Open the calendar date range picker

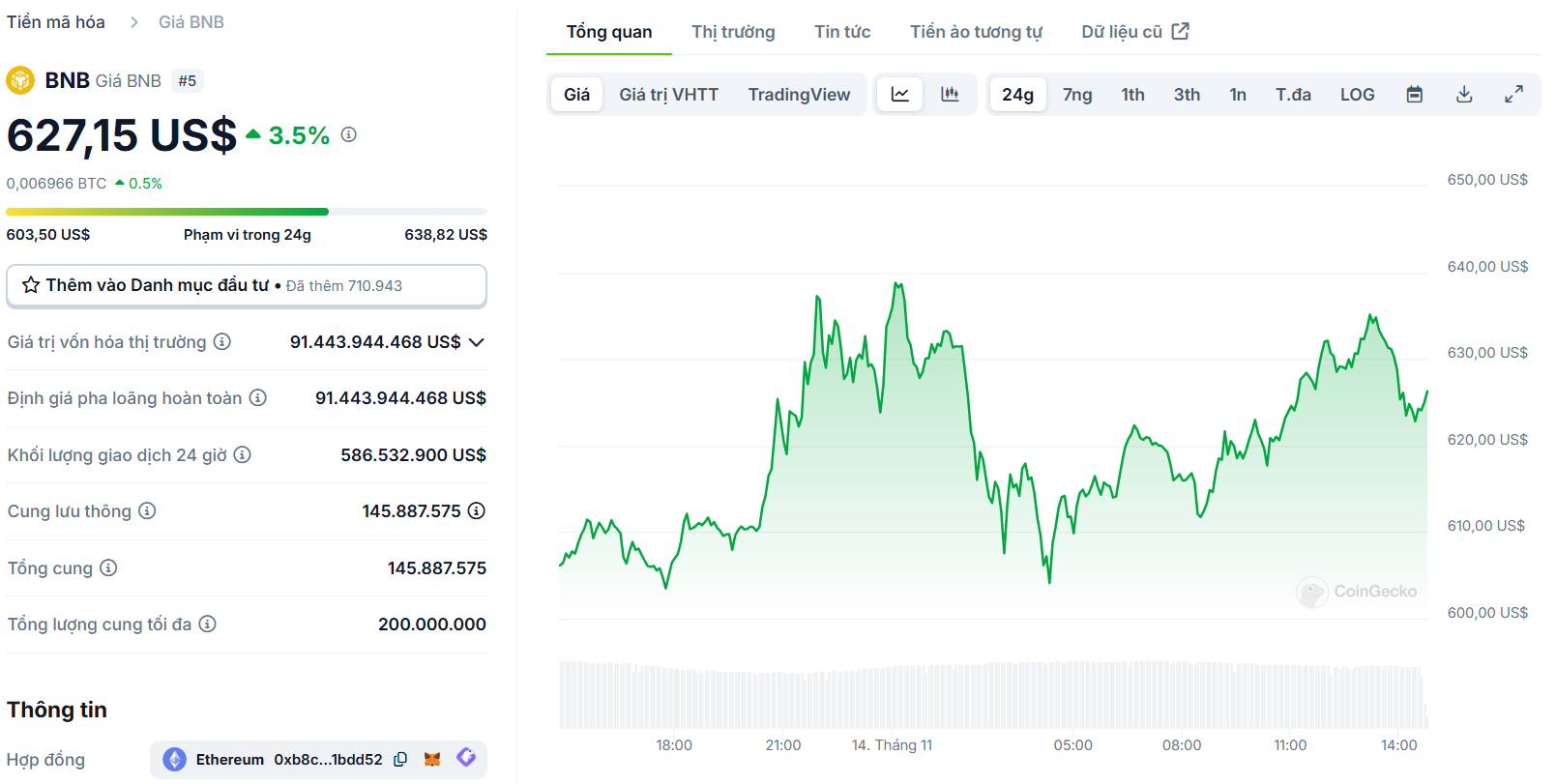click(x=1414, y=95)
